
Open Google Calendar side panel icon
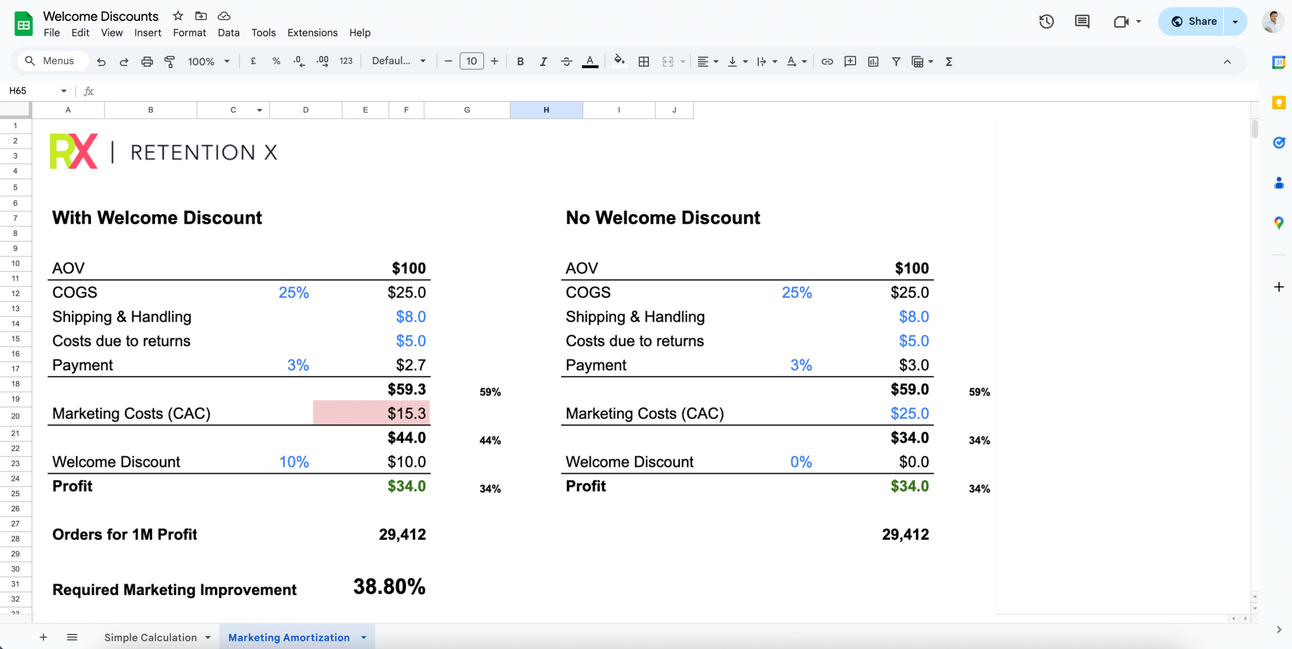pos(1278,62)
